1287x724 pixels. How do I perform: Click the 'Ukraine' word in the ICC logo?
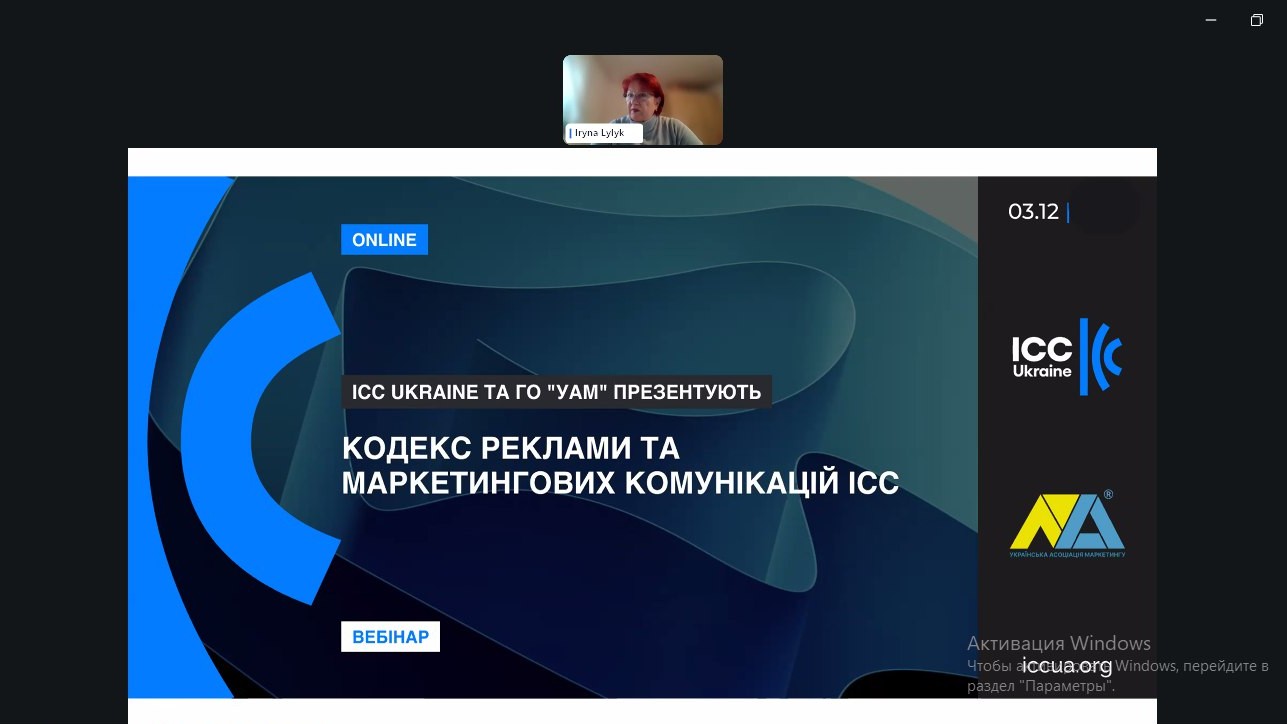click(x=1041, y=371)
